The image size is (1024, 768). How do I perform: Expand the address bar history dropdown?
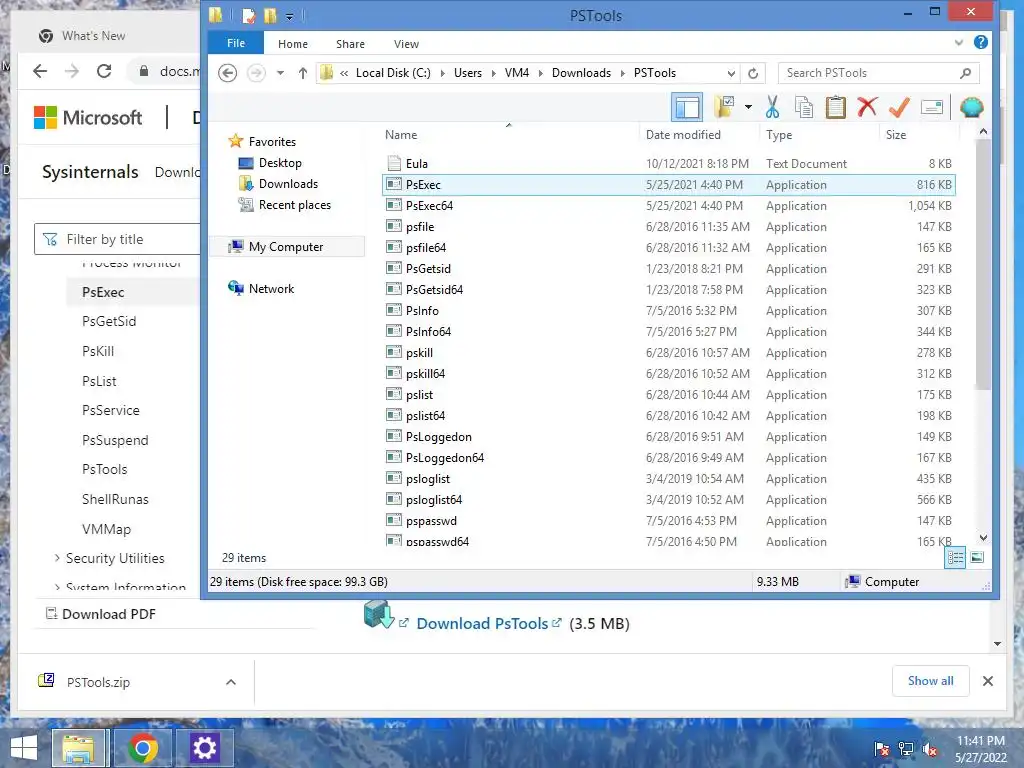click(731, 73)
